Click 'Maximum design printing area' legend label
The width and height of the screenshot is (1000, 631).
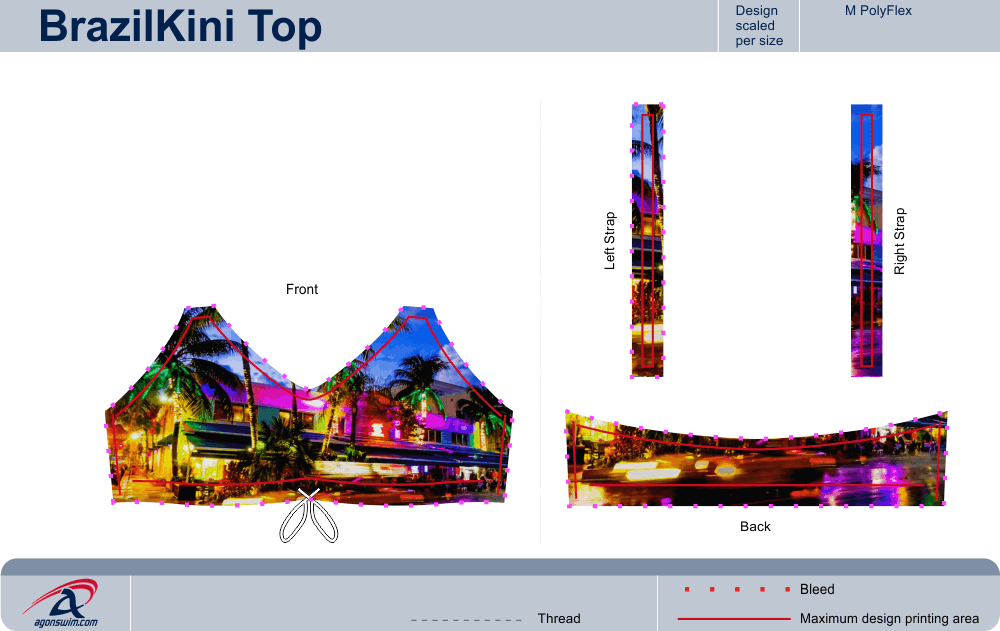889,618
